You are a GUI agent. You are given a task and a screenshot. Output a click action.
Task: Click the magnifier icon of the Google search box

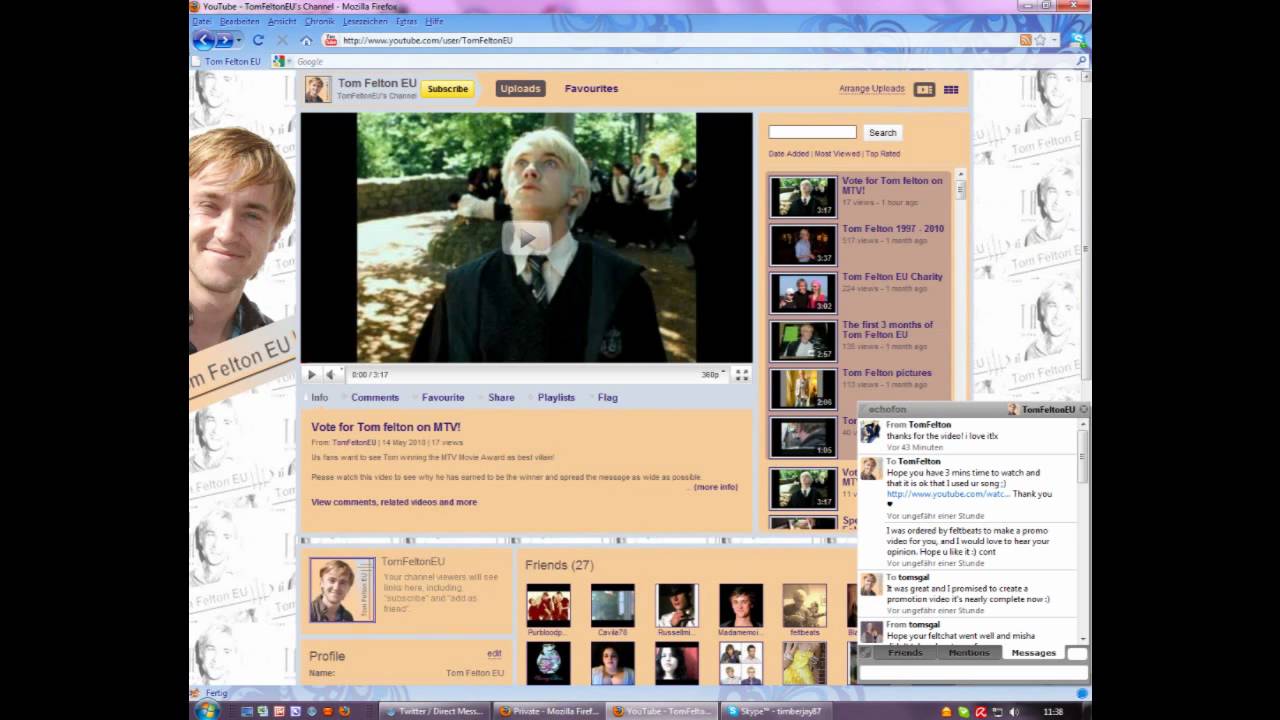[1081, 61]
